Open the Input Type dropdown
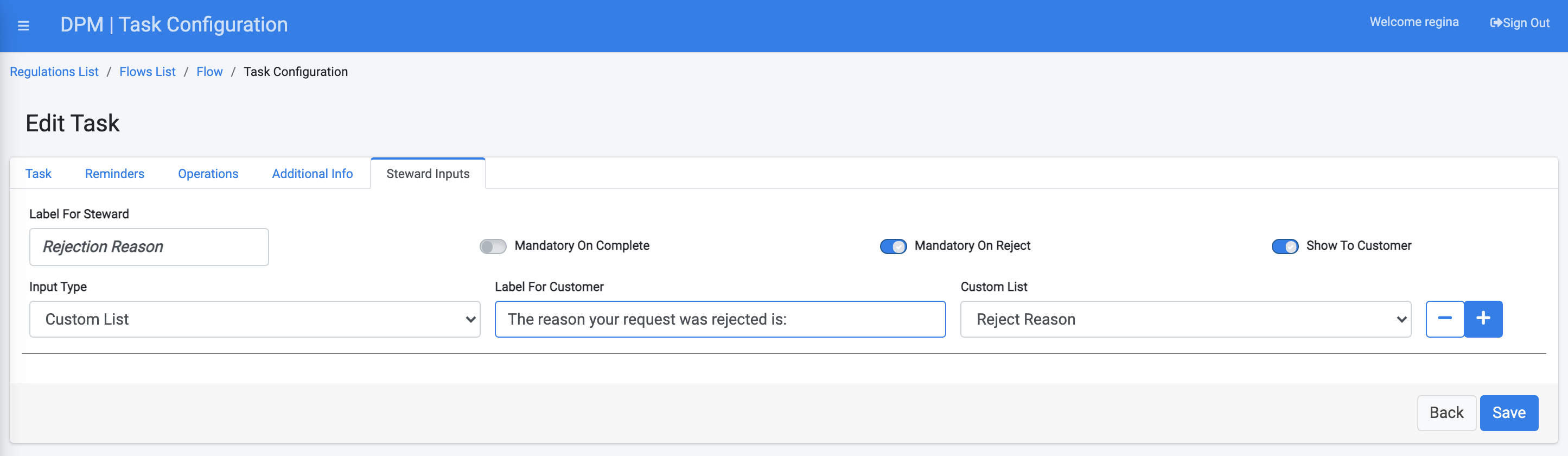 [x=254, y=319]
